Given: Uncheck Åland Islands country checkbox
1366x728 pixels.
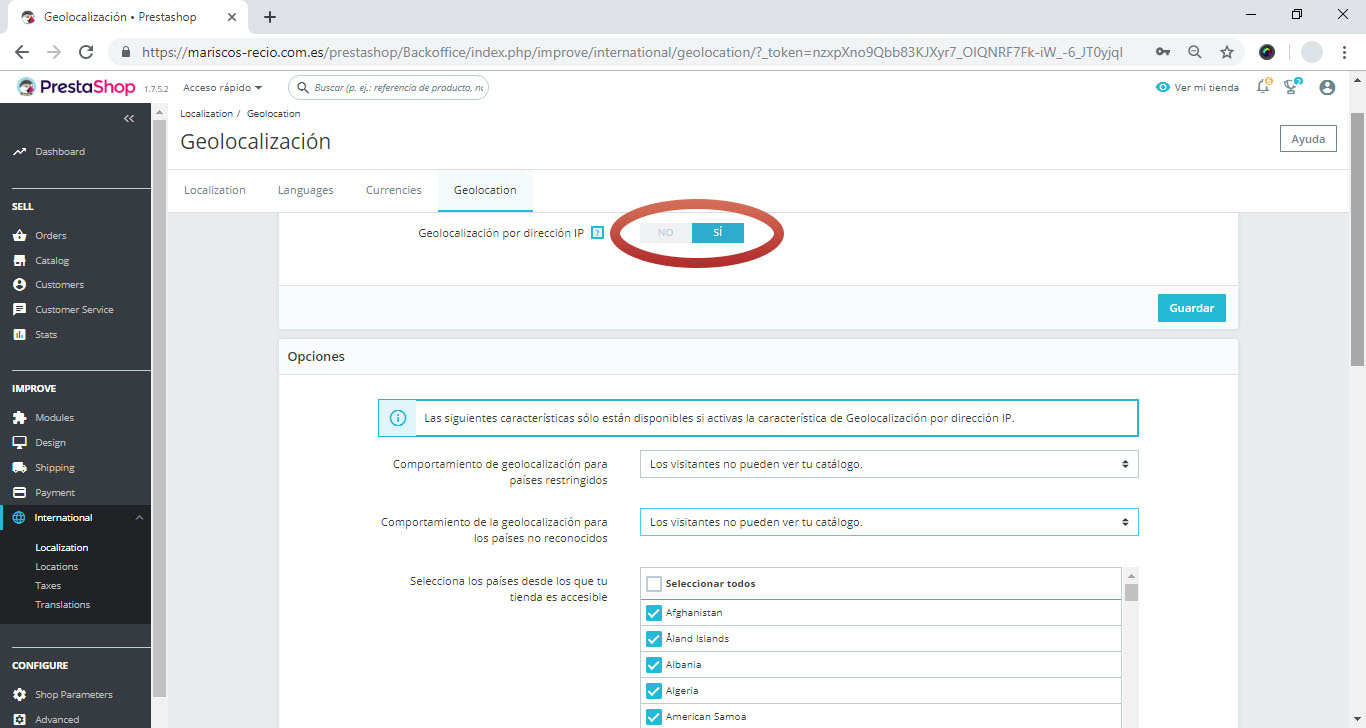Looking at the screenshot, I should pyautogui.click(x=654, y=639).
